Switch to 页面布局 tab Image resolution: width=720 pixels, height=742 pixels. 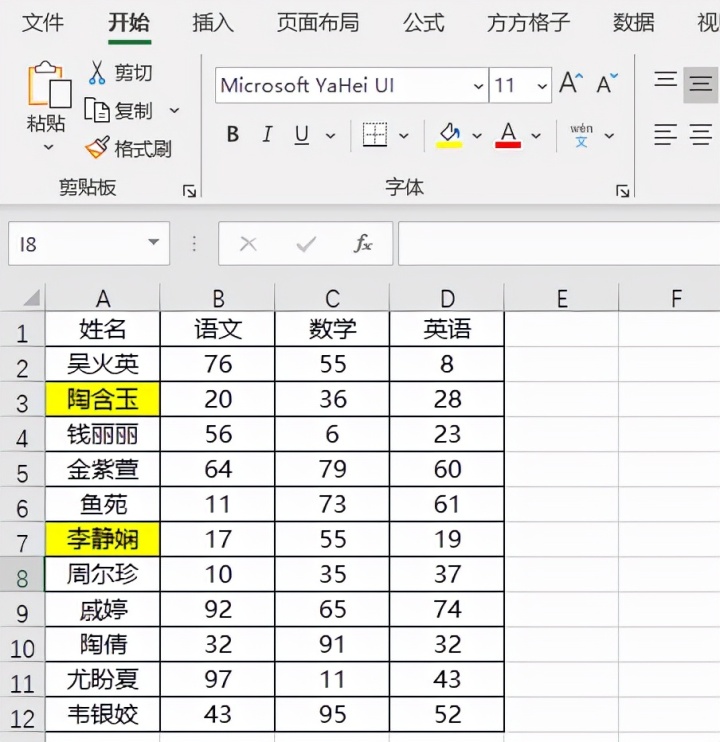318,23
